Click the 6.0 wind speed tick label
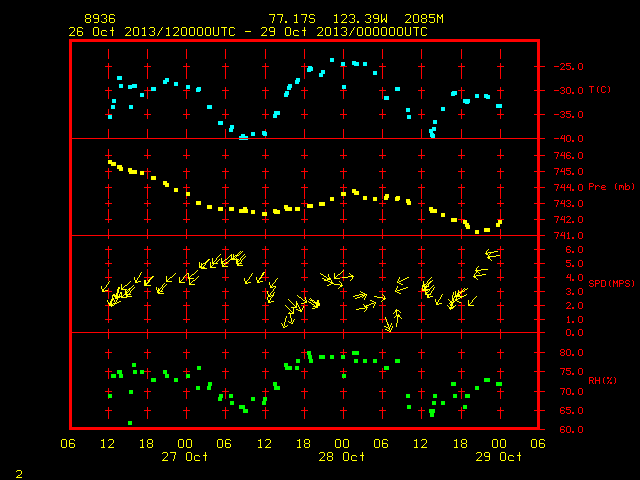This screenshot has height=480, width=640. [x=574, y=250]
